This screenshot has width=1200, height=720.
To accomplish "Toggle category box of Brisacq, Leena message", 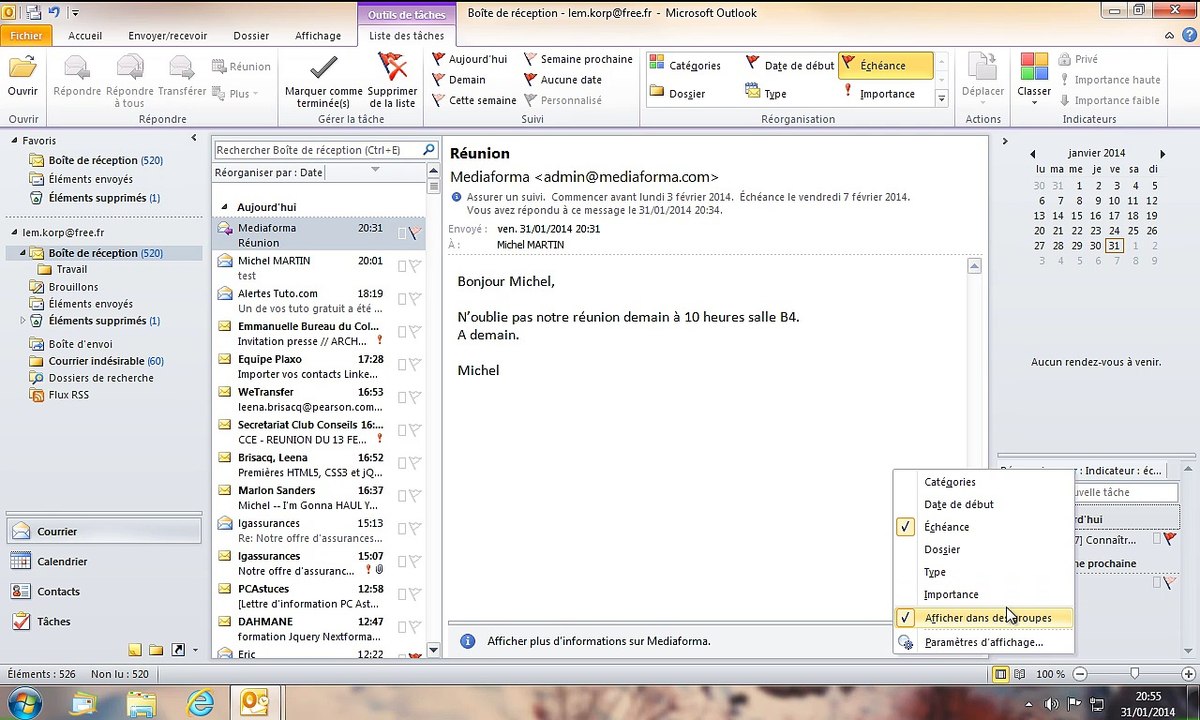I will click(401, 463).
